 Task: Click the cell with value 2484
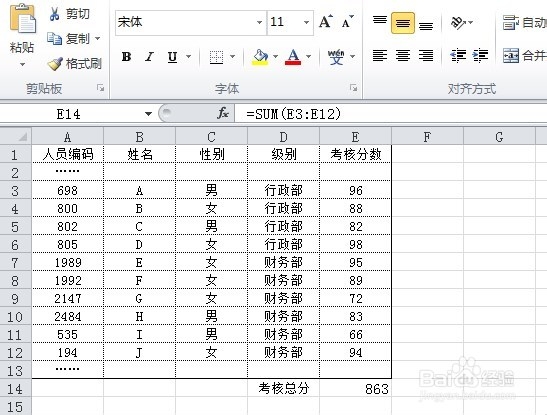[x=68, y=316]
